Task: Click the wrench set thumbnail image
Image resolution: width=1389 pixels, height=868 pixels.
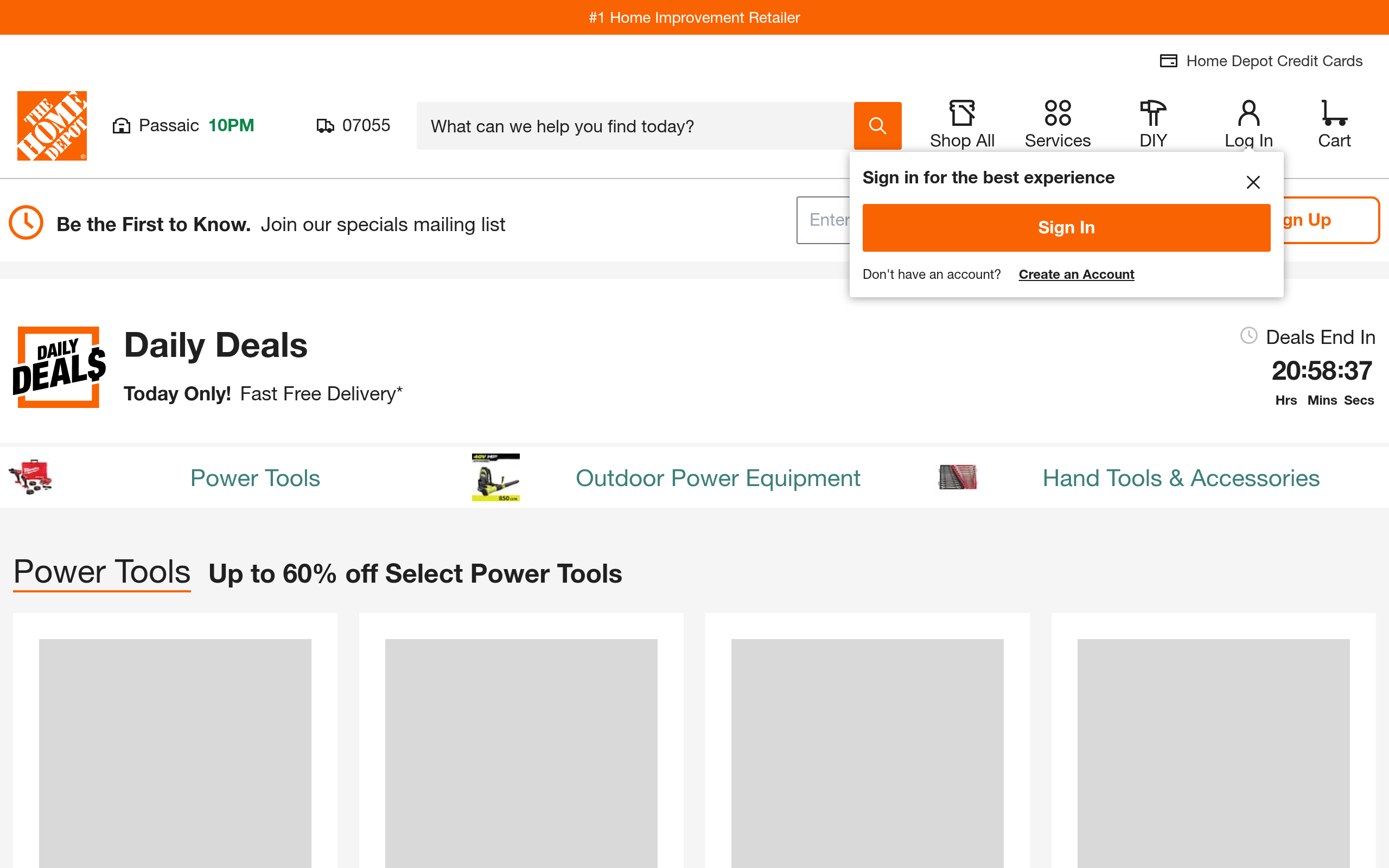Action: point(957,477)
